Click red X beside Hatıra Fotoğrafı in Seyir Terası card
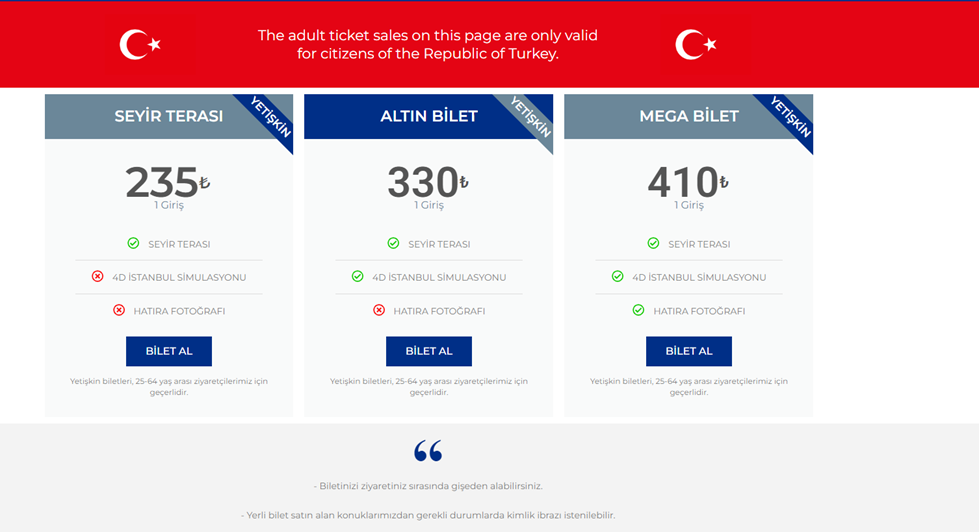Image resolution: width=979 pixels, height=532 pixels. tap(119, 310)
